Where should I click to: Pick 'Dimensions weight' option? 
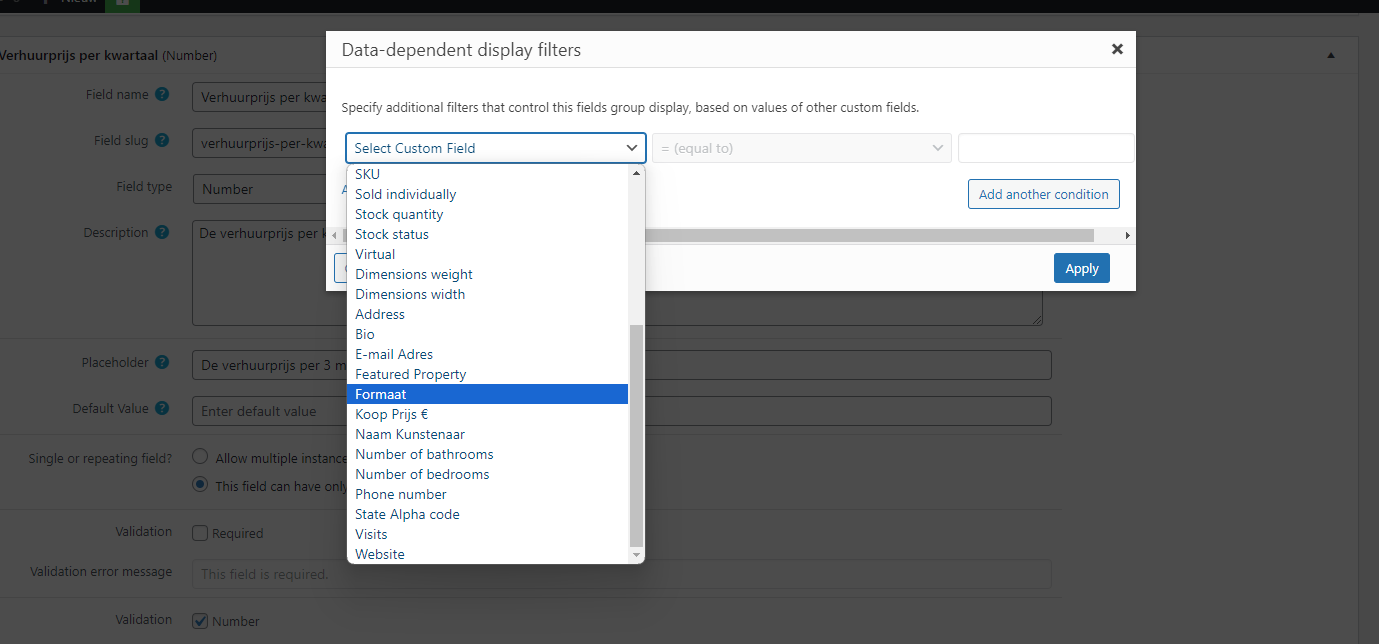pos(487,274)
